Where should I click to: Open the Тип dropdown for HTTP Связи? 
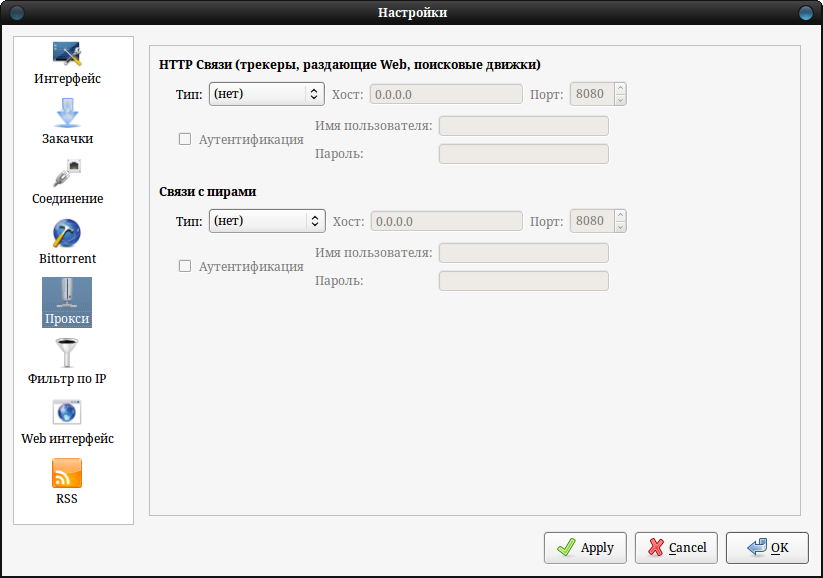267,94
